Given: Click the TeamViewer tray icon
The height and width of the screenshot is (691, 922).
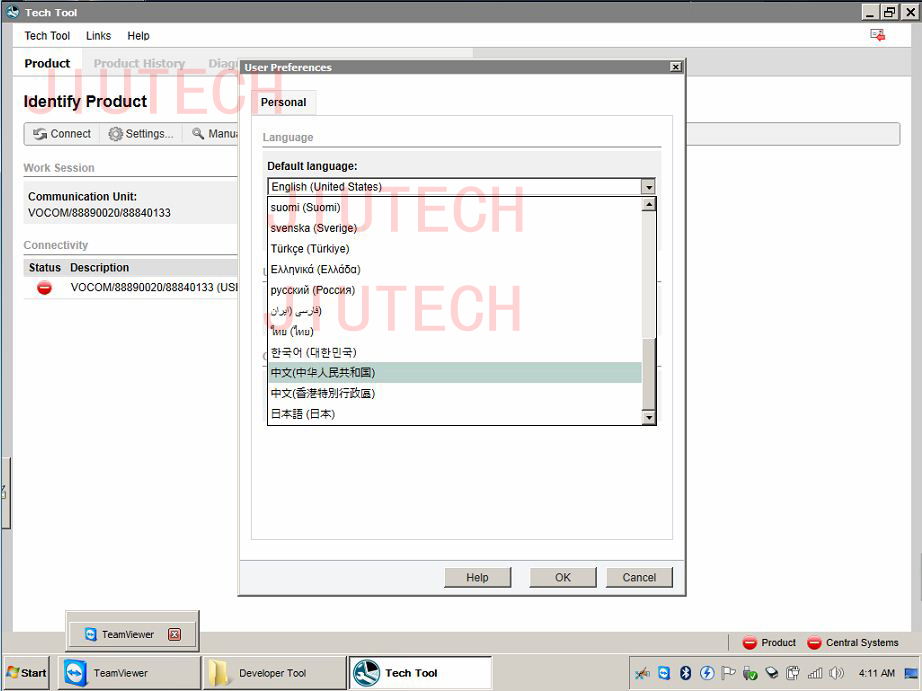Looking at the screenshot, I should 664,673.
